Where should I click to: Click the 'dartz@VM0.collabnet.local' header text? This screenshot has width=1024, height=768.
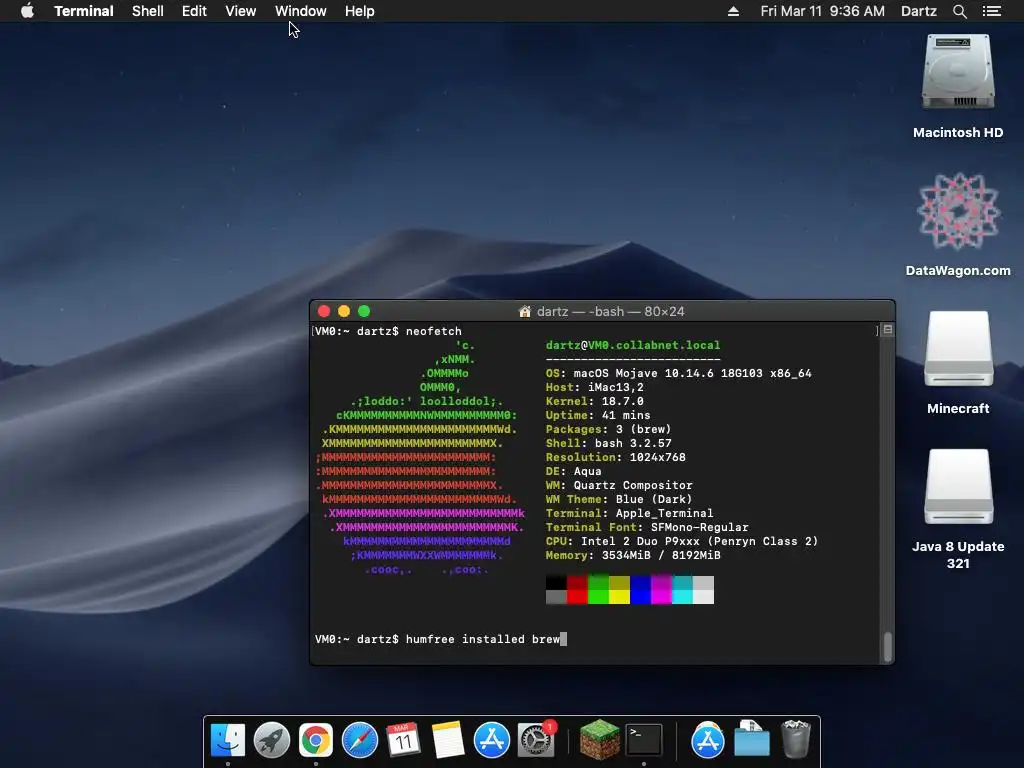tap(633, 345)
